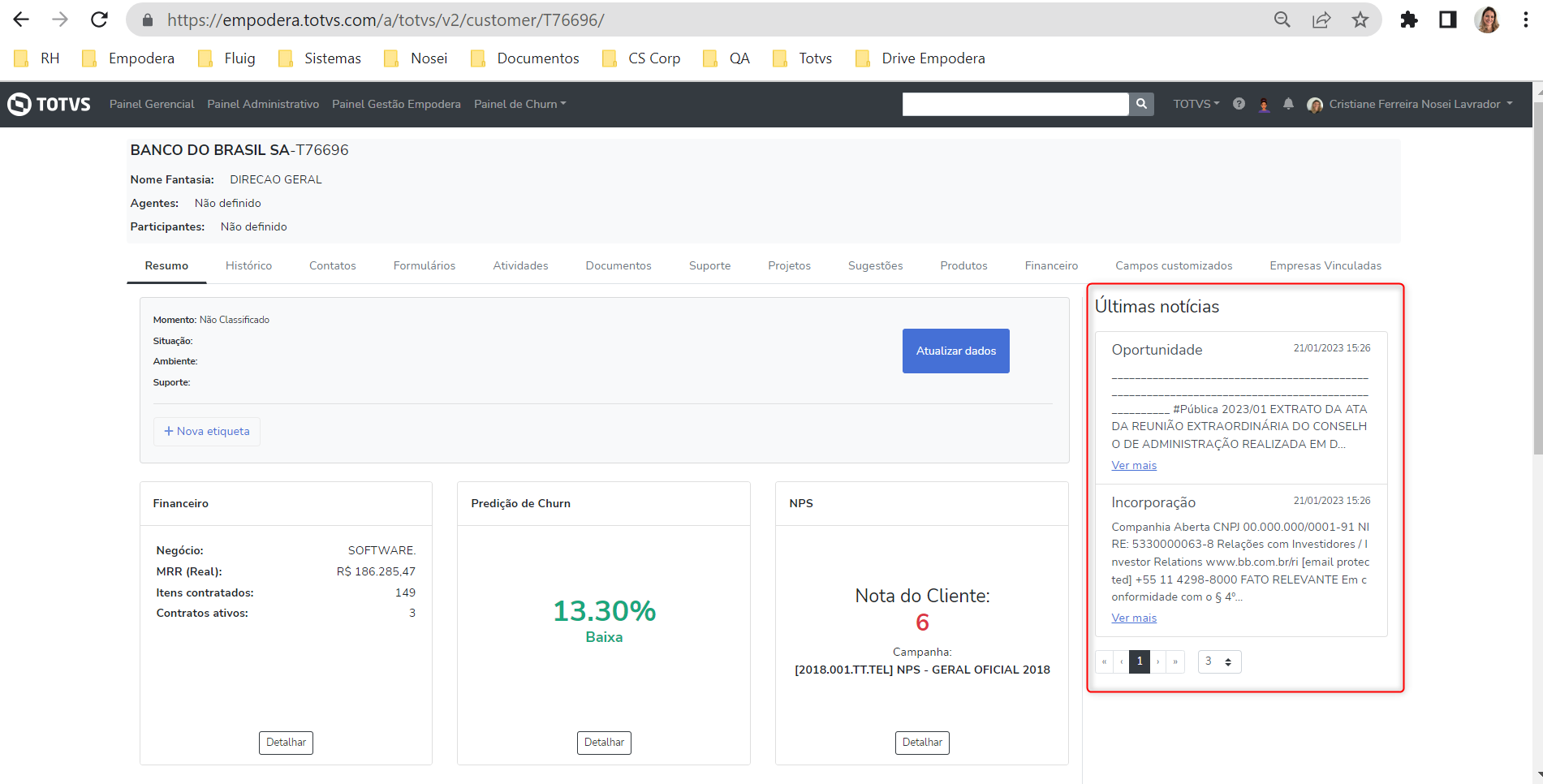Switch to the Produtos tab
Viewport: 1543px width, 784px height.
tap(963, 265)
